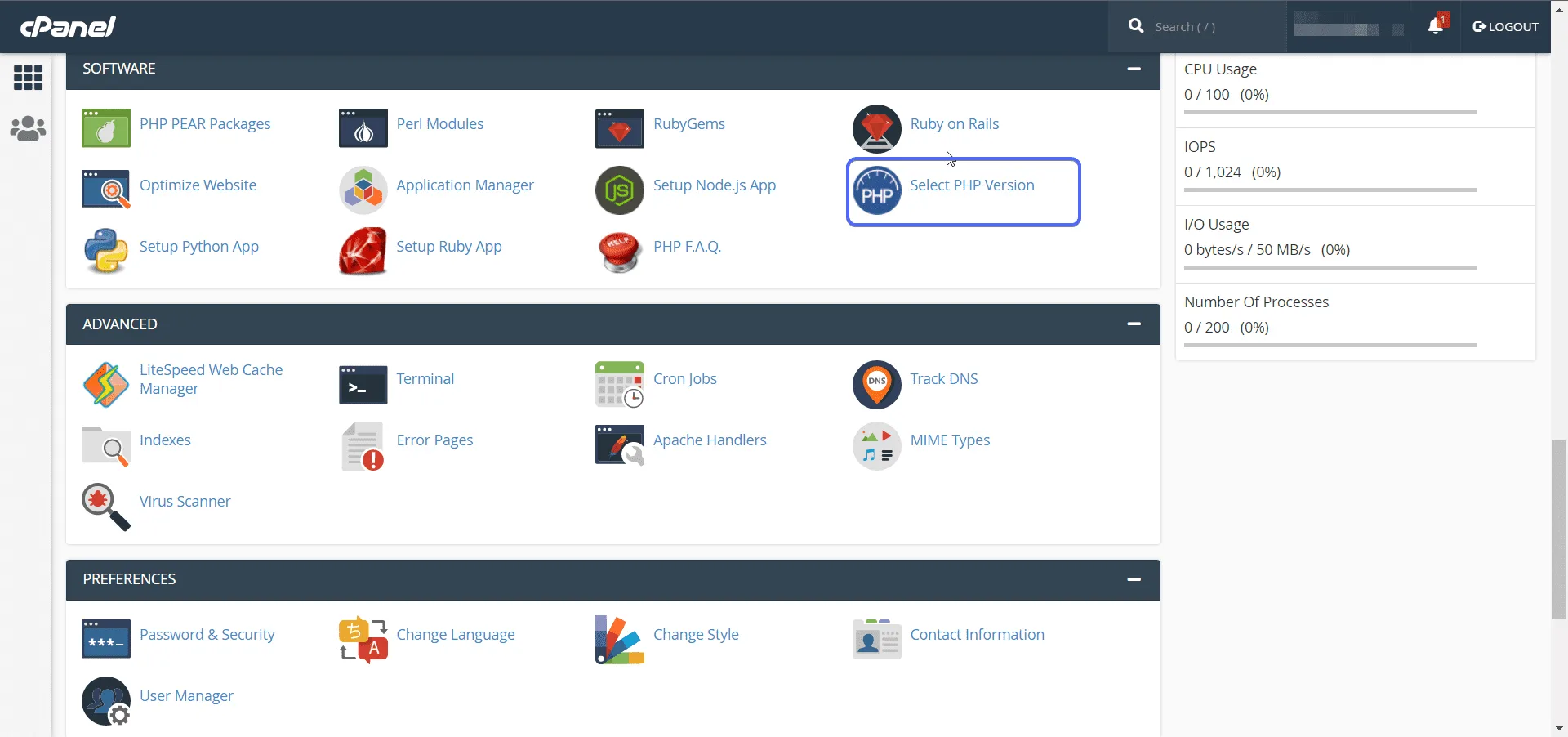Click the MIME Types icon
Viewport: 1568px width, 737px height.
[877, 446]
